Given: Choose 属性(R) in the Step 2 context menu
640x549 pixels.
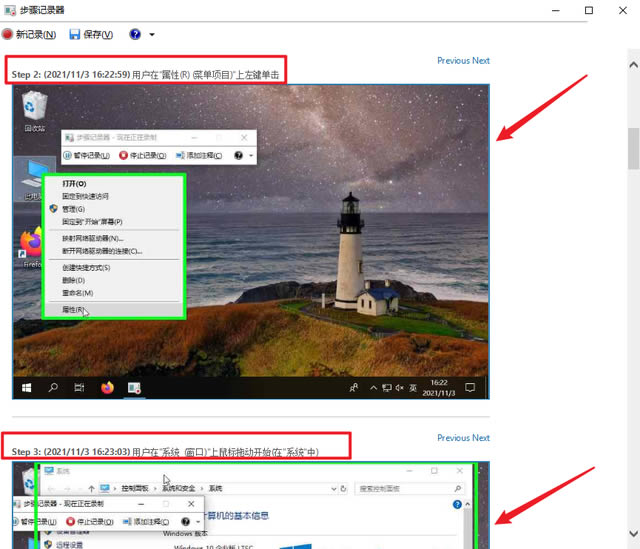Looking at the screenshot, I should [114, 309].
